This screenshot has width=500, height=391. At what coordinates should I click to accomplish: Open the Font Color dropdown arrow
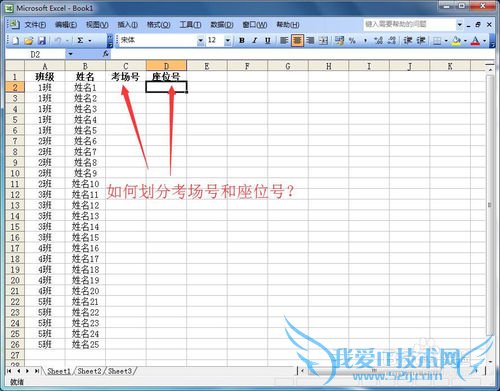pyautogui.click(x=485, y=41)
